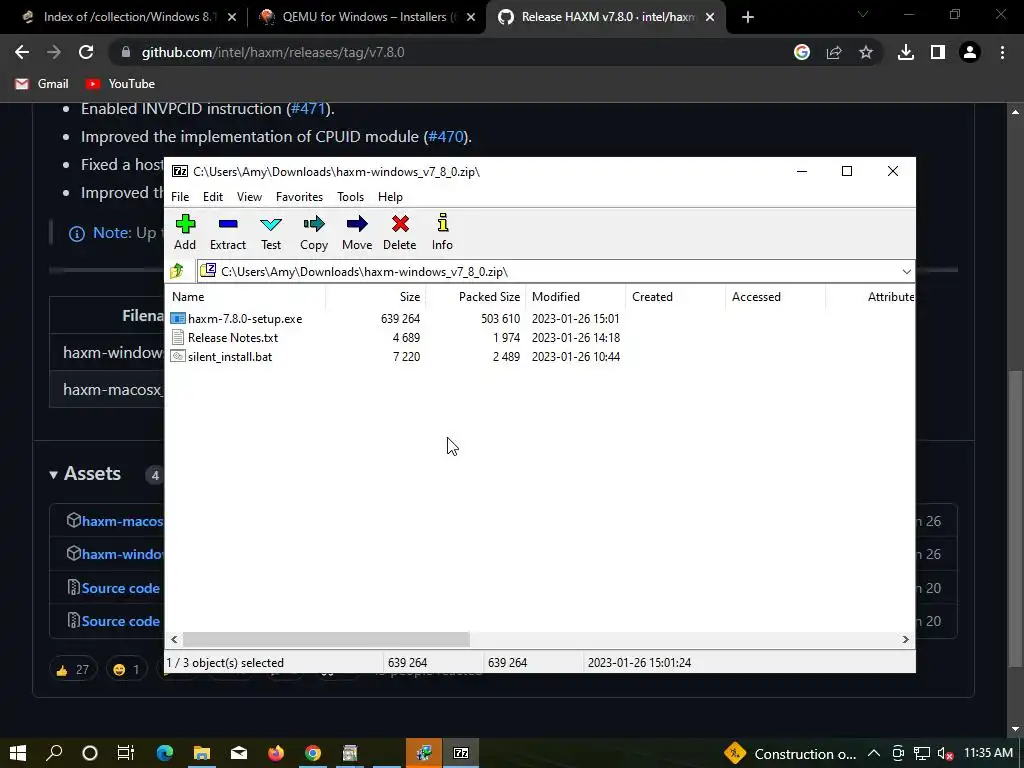1024x768 pixels.
Task: Run the Test archive tool
Action: [270, 232]
